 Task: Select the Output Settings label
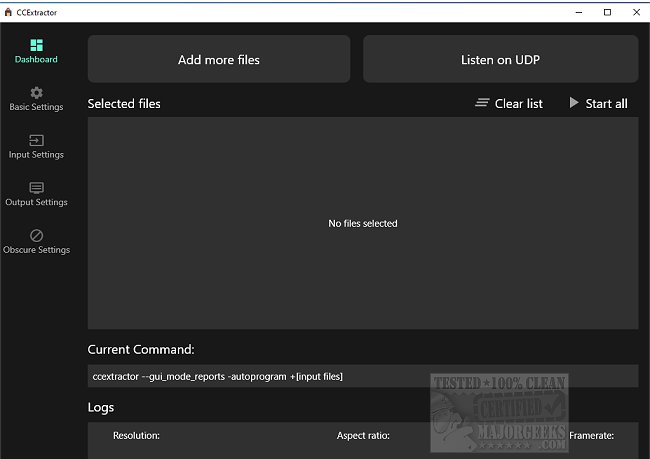click(36, 202)
